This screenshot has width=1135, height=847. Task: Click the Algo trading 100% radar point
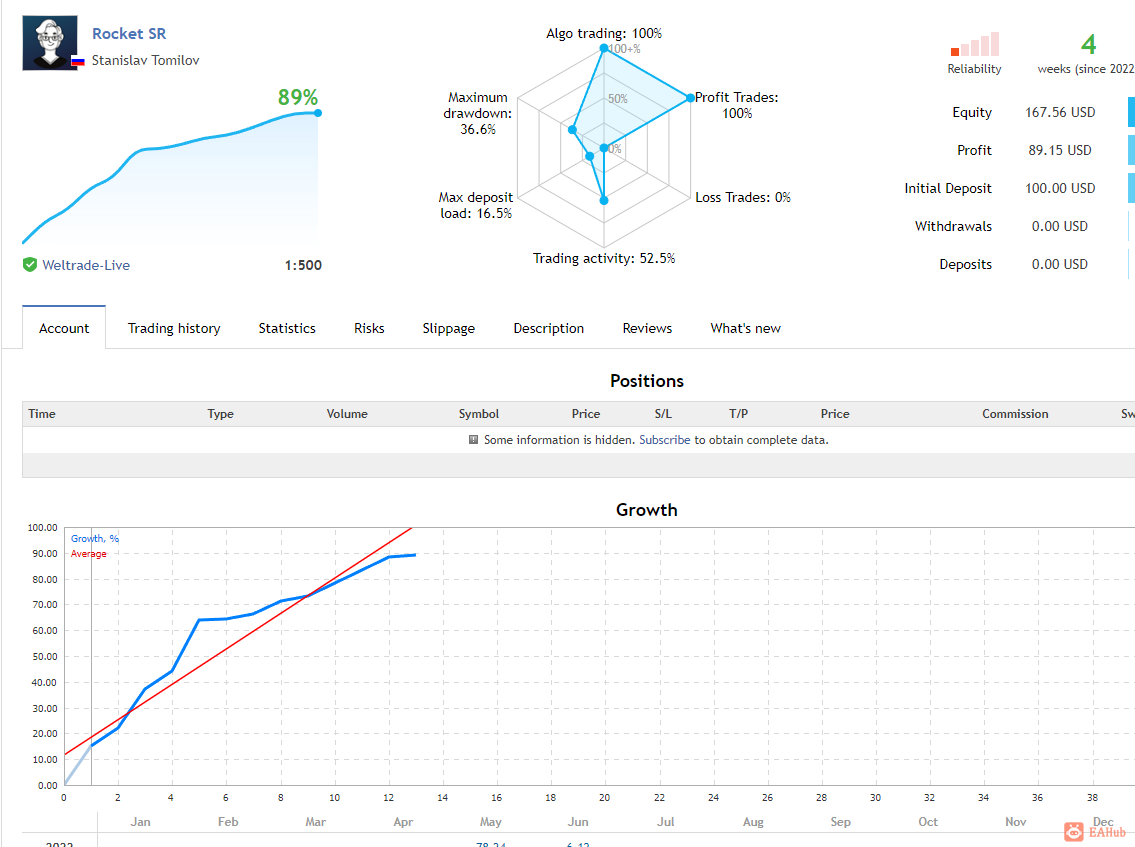pos(604,49)
